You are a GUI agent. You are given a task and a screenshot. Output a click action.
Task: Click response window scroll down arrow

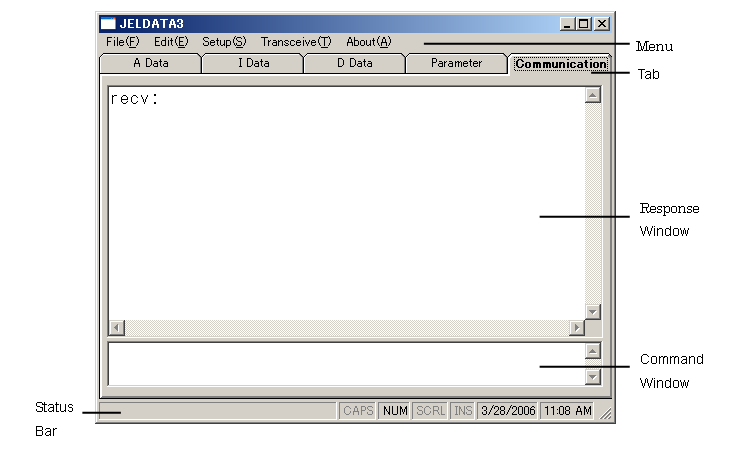pyautogui.click(x=592, y=311)
